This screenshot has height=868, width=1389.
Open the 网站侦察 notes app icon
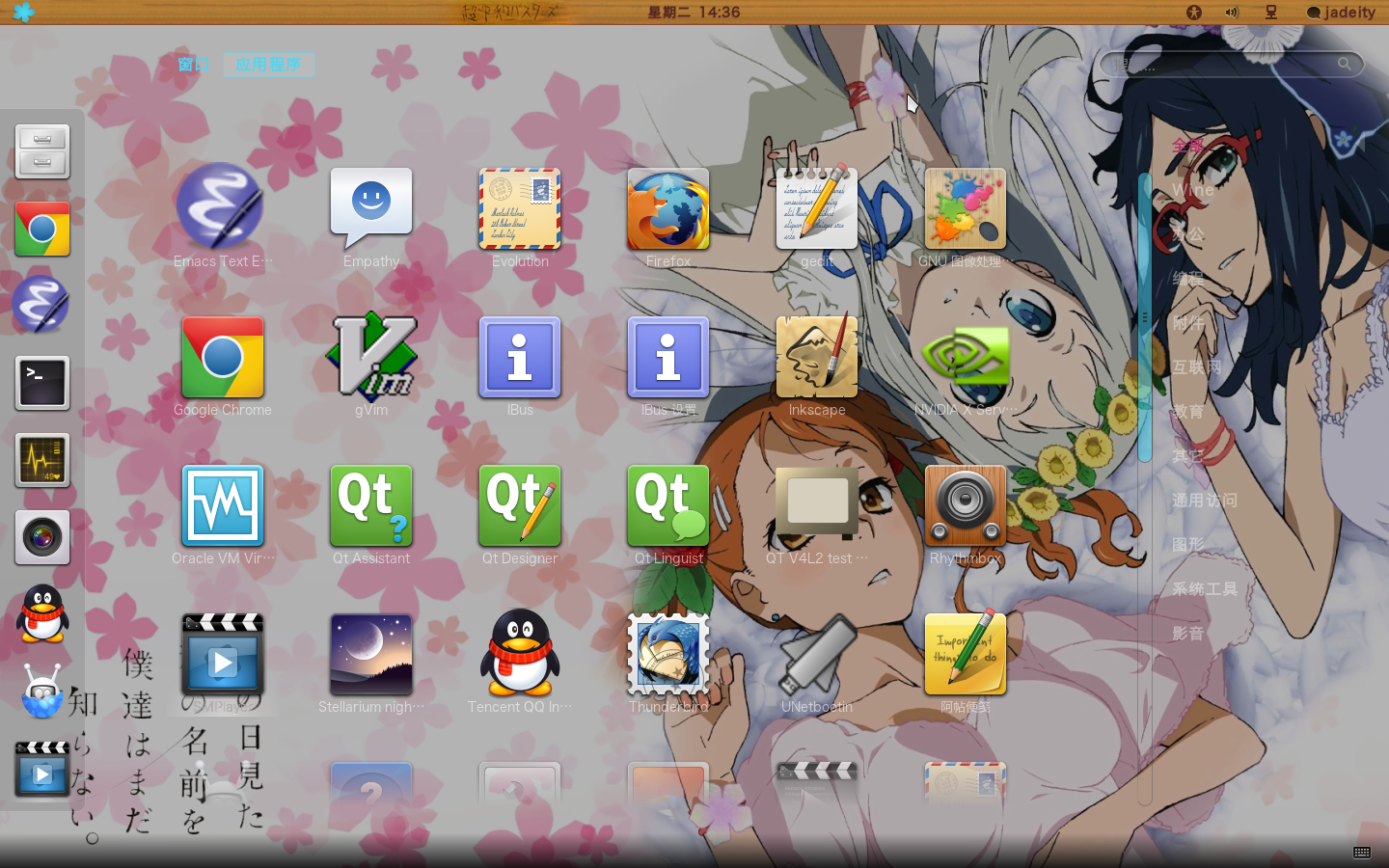tap(966, 662)
